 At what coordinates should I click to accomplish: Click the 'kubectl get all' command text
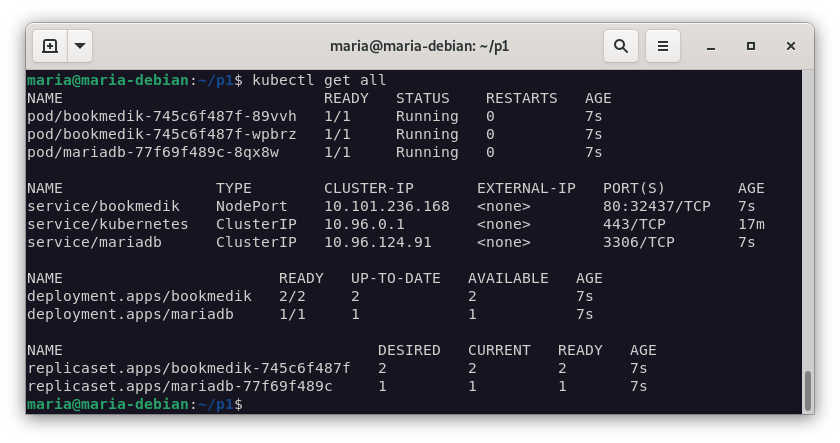tap(319, 80)
